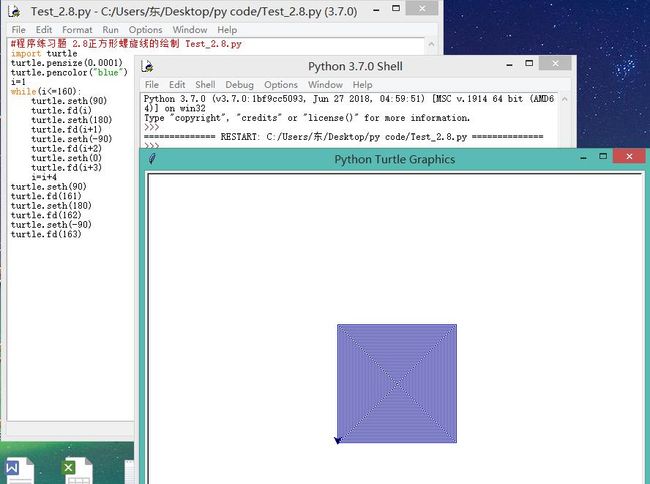Click the Python Turtle Graphics title text
650x484 pixels.
(x=395, y=160)
